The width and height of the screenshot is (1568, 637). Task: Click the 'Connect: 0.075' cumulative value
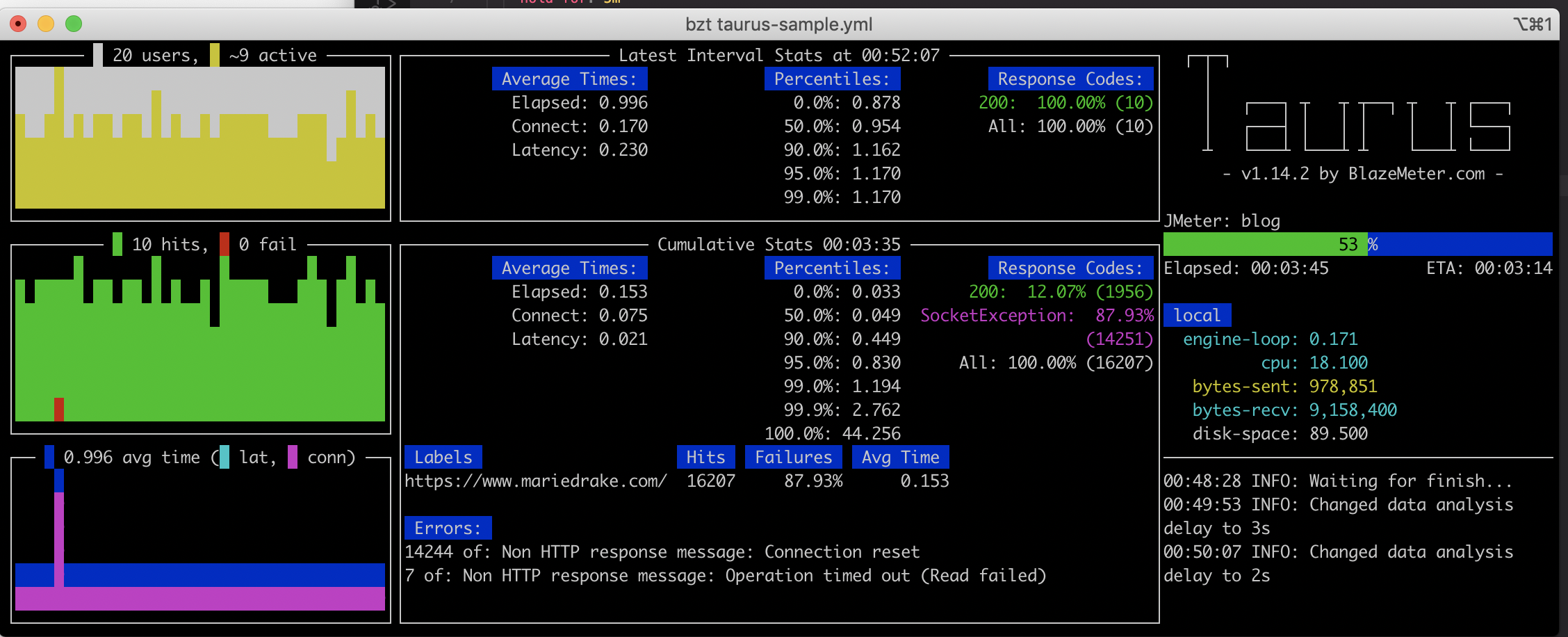(x=580, y=315)
